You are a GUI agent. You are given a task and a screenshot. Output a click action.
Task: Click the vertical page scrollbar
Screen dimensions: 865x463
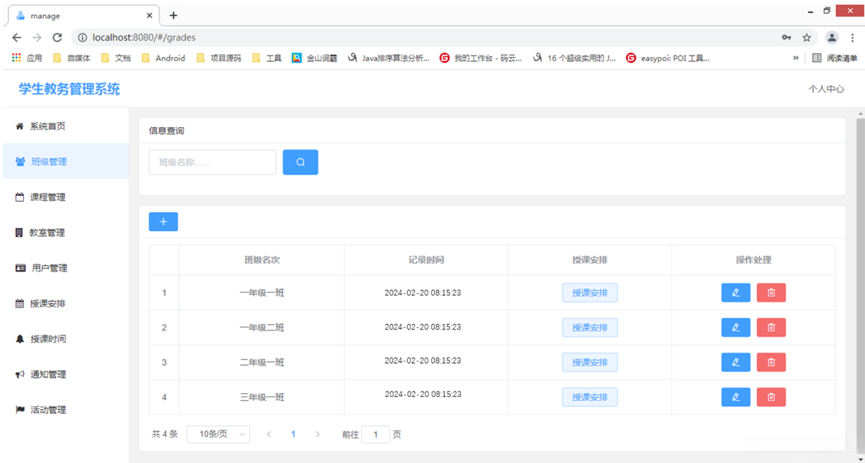coord(859,250)
